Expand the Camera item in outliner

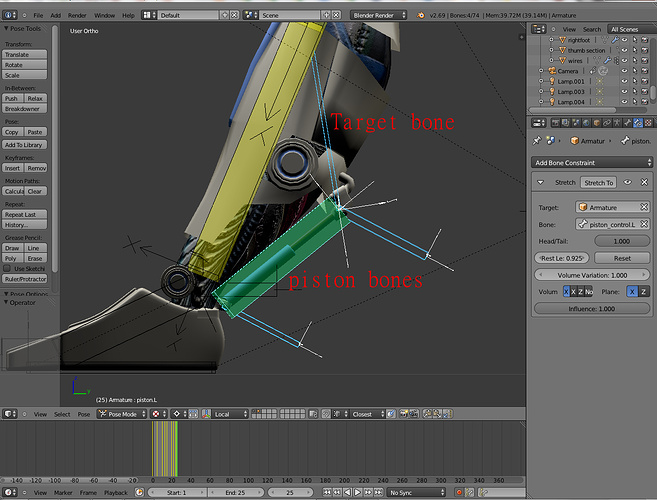pyautogui.click(x=541, y=71)
